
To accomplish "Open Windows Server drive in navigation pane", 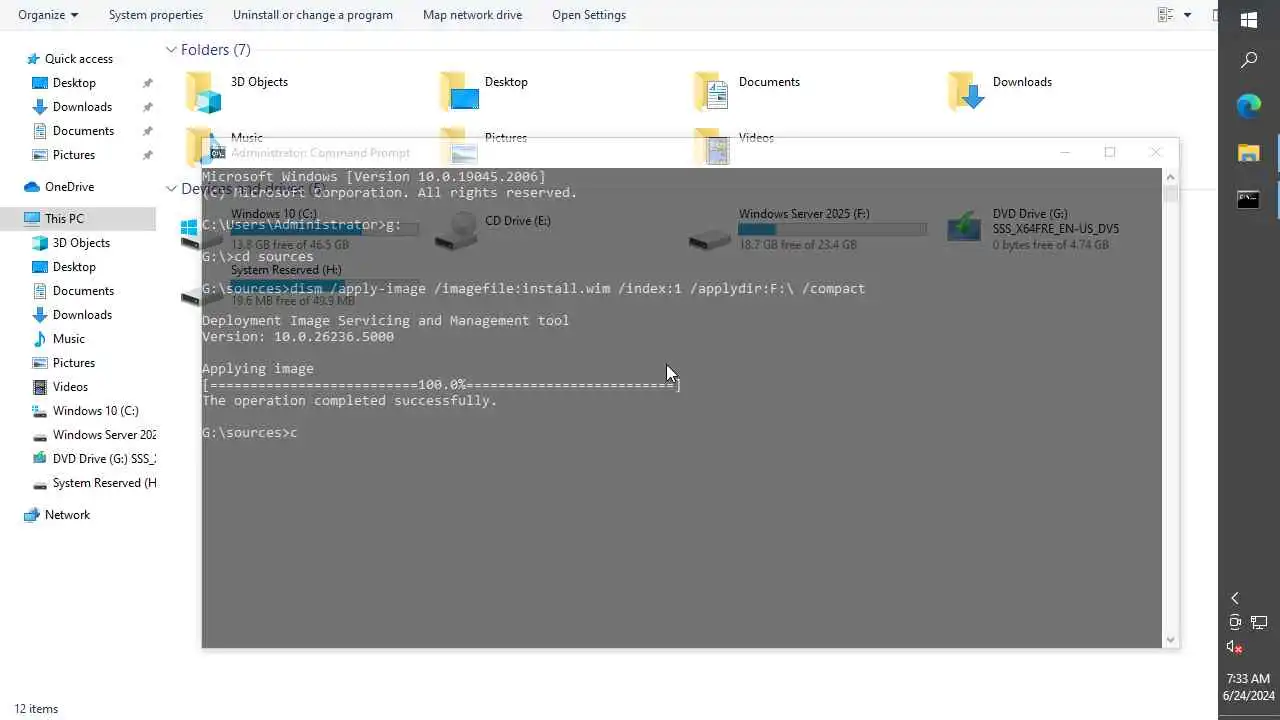I will 104,435.
